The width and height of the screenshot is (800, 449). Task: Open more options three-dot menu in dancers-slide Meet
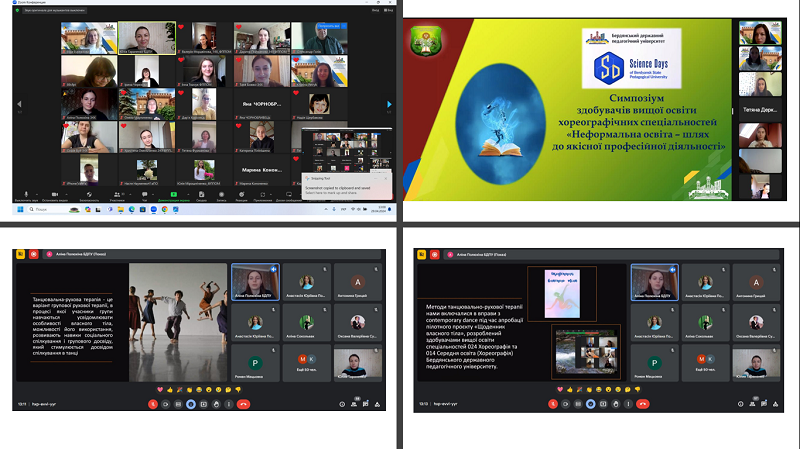click(227, 403)
